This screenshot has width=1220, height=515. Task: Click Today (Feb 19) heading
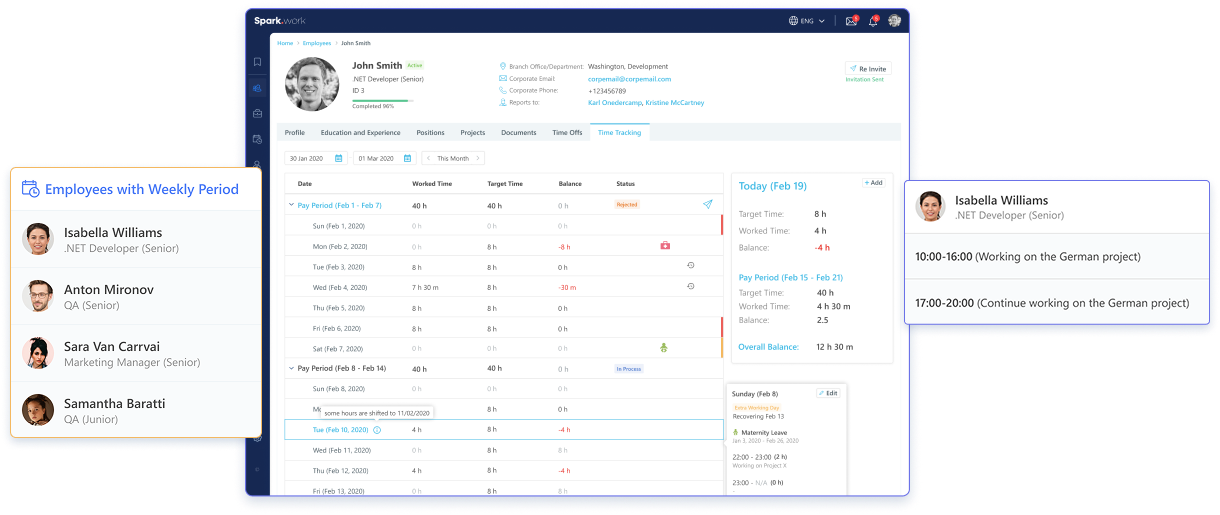(x=772, y=186)
